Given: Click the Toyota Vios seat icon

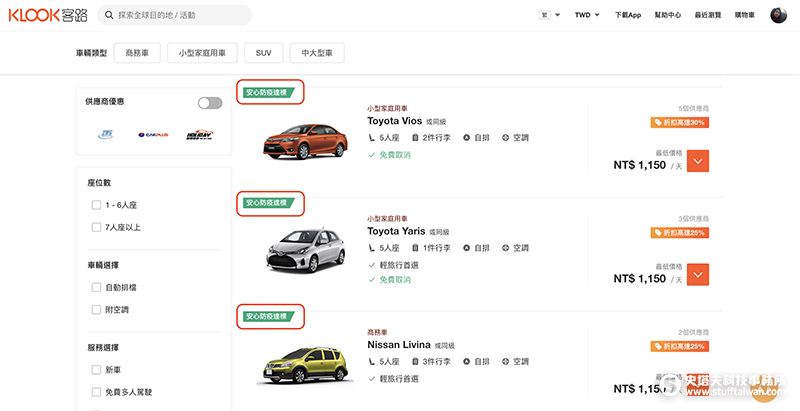Looking at the screenshot, I should pyautogui.click(x=371, y=138).
